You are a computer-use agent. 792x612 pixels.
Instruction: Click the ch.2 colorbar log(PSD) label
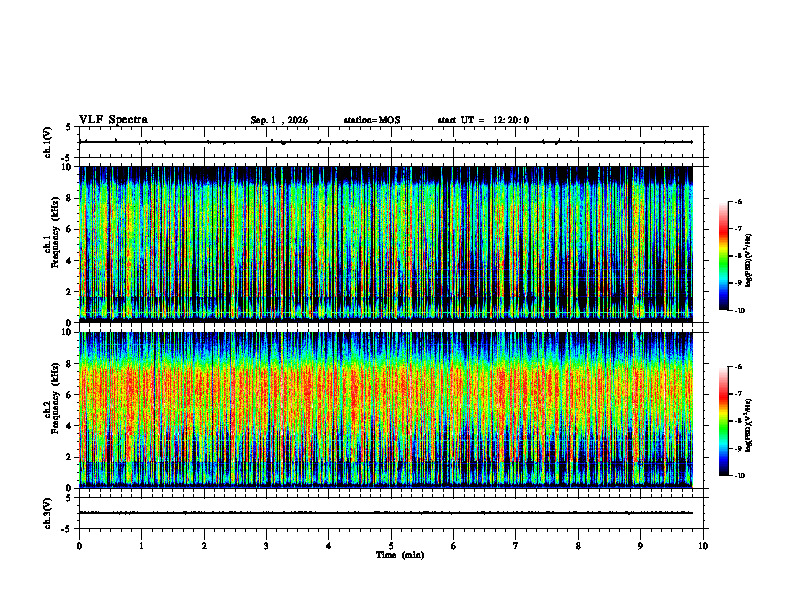coord(749,426)
